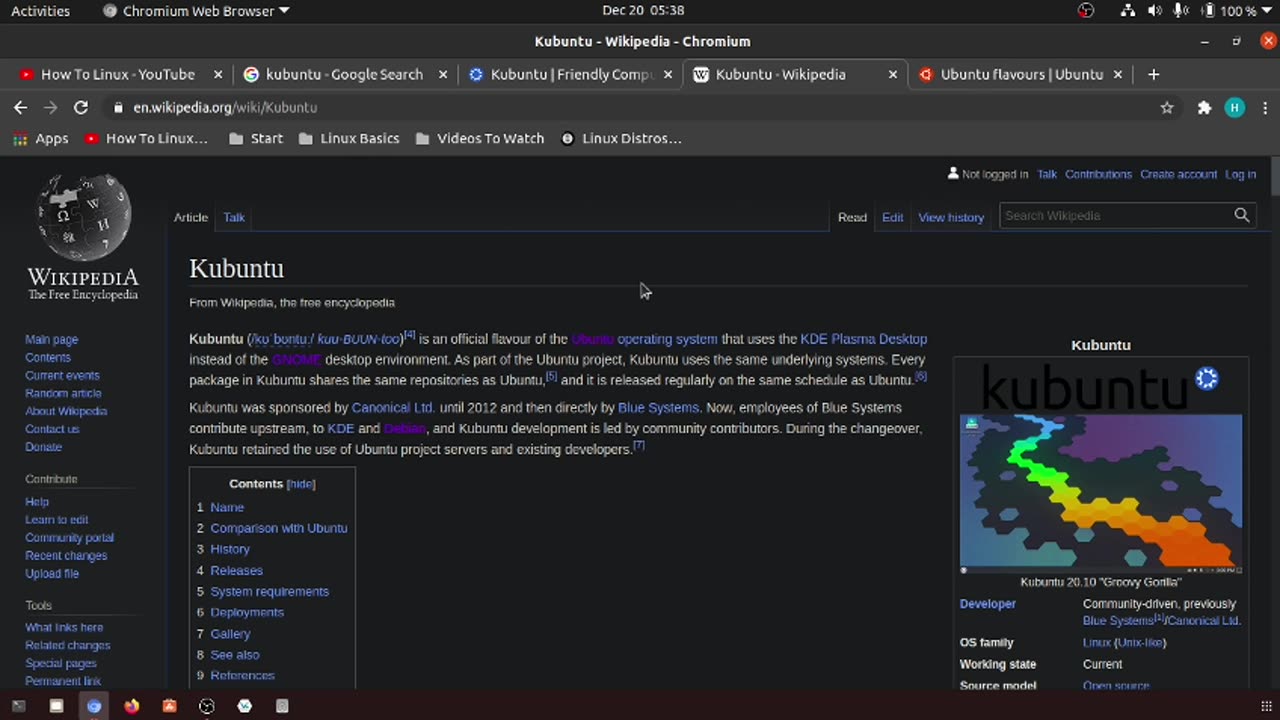This screenshot has height=720, width=1280.
Task: Open the Blue Systems link in article text
Action: pyautogui.click(x=658, y=408)
